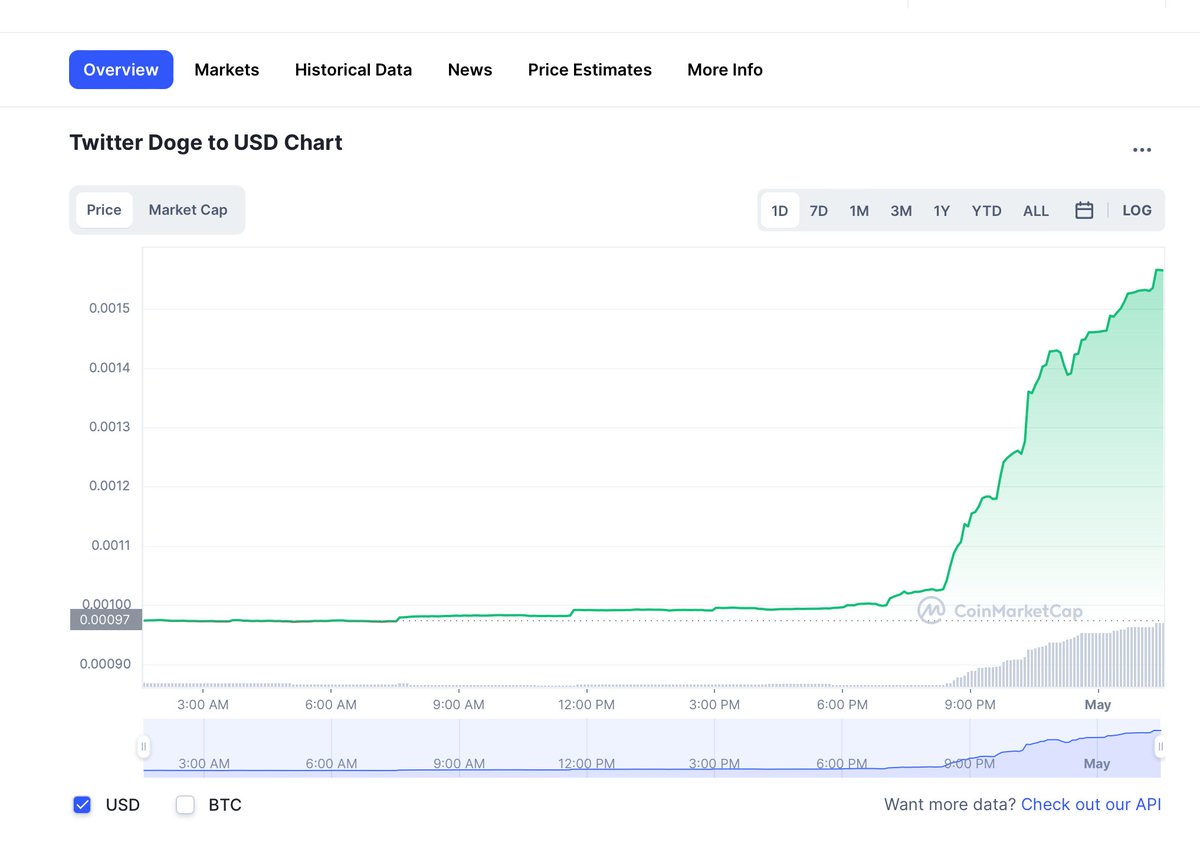View the Price Estimates tab
This screenshot has height=852, width=1200.
590,70
